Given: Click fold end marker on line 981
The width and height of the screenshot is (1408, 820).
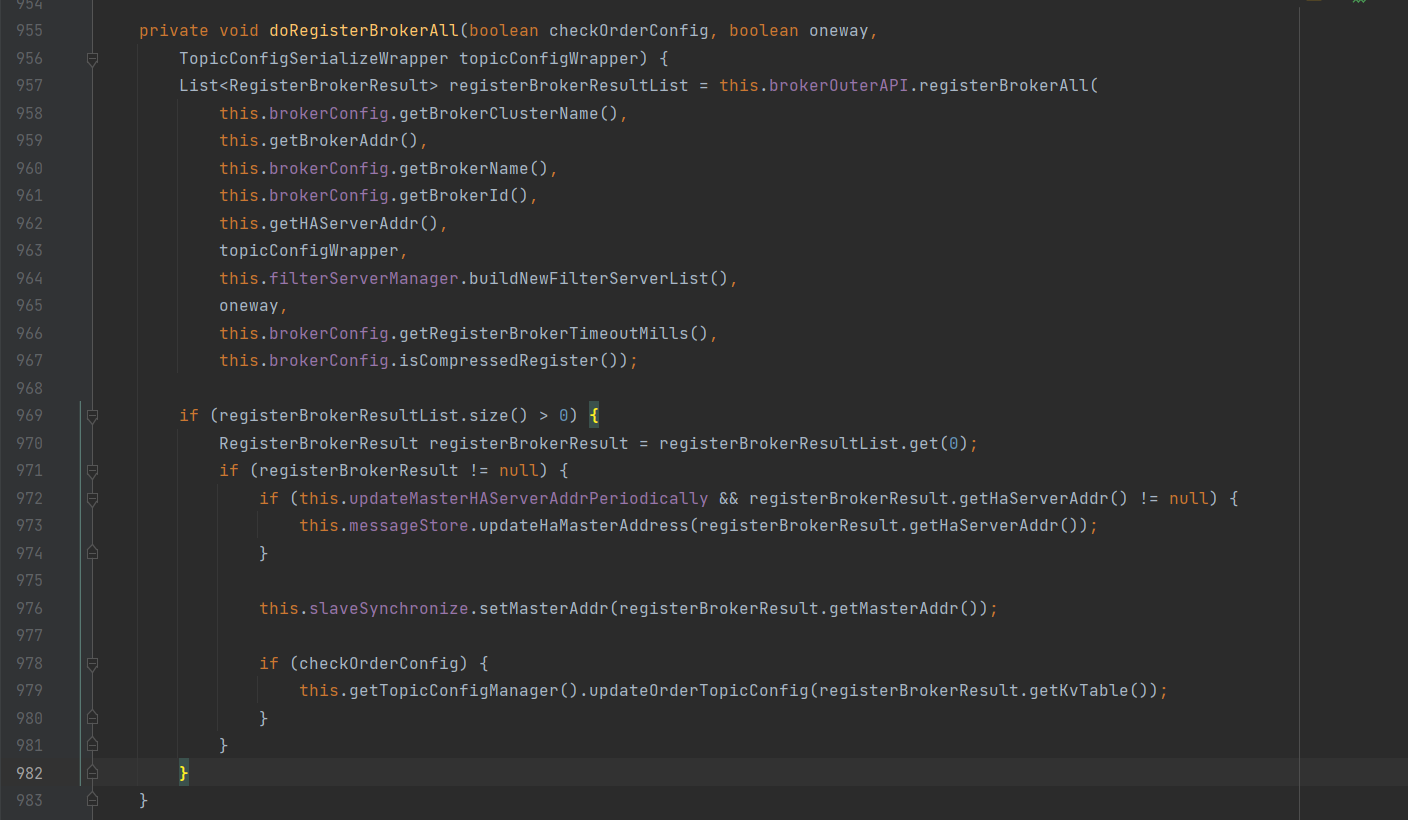Looking at the screenshot, I should pyautogui.click(x=92, y=745).
